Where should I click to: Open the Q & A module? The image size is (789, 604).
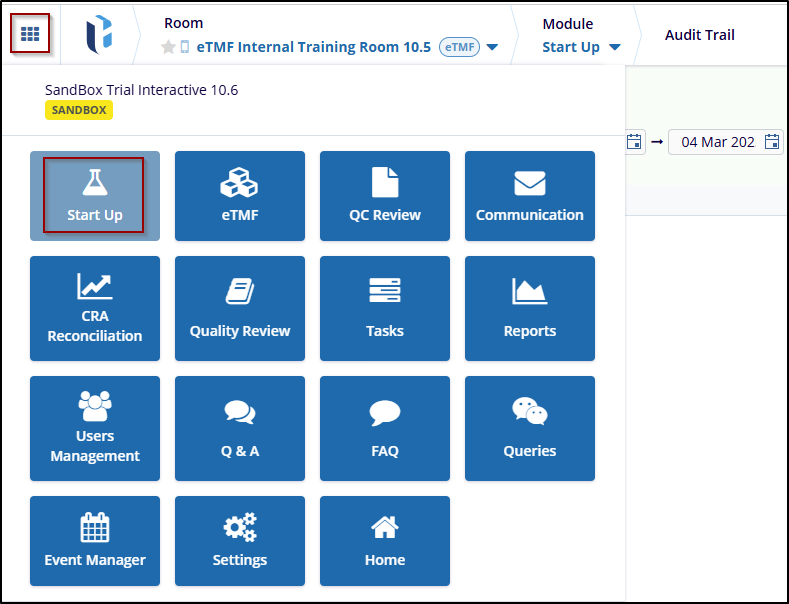pos(239,428)
